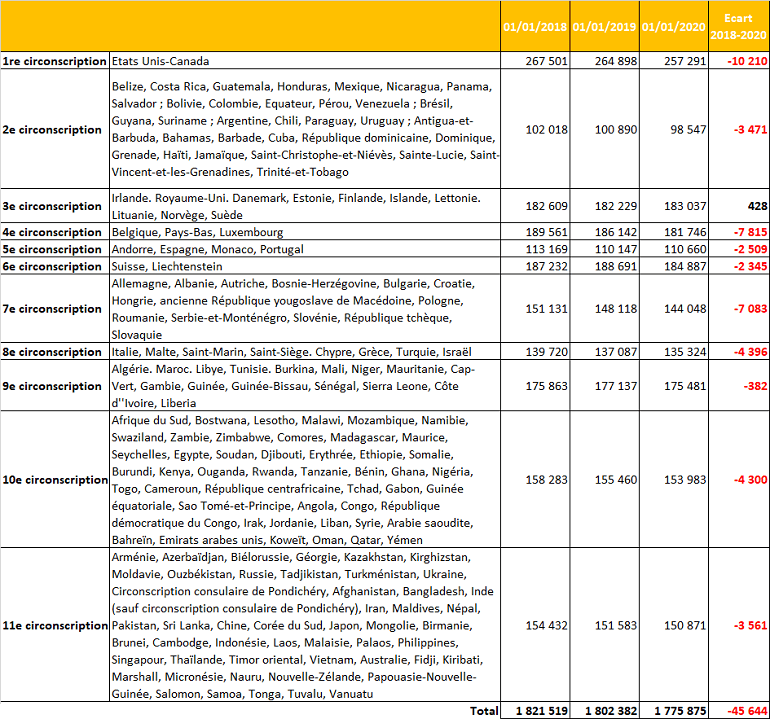Select value 264 898
Screen dimensions: 770x719
(x=616, y=61)
